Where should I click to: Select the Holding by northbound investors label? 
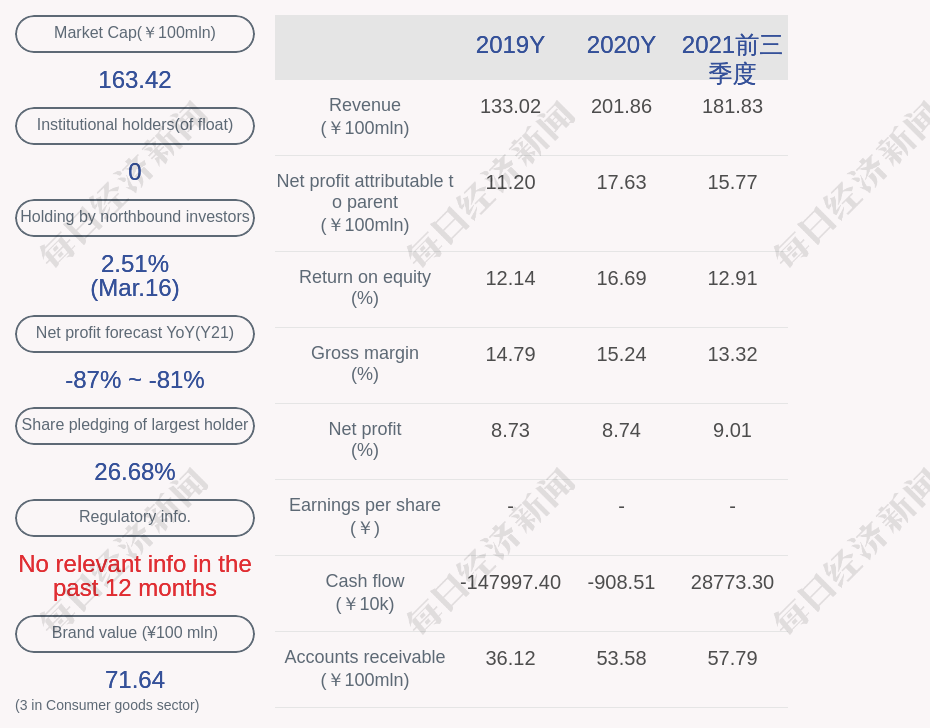click(135, 217)
